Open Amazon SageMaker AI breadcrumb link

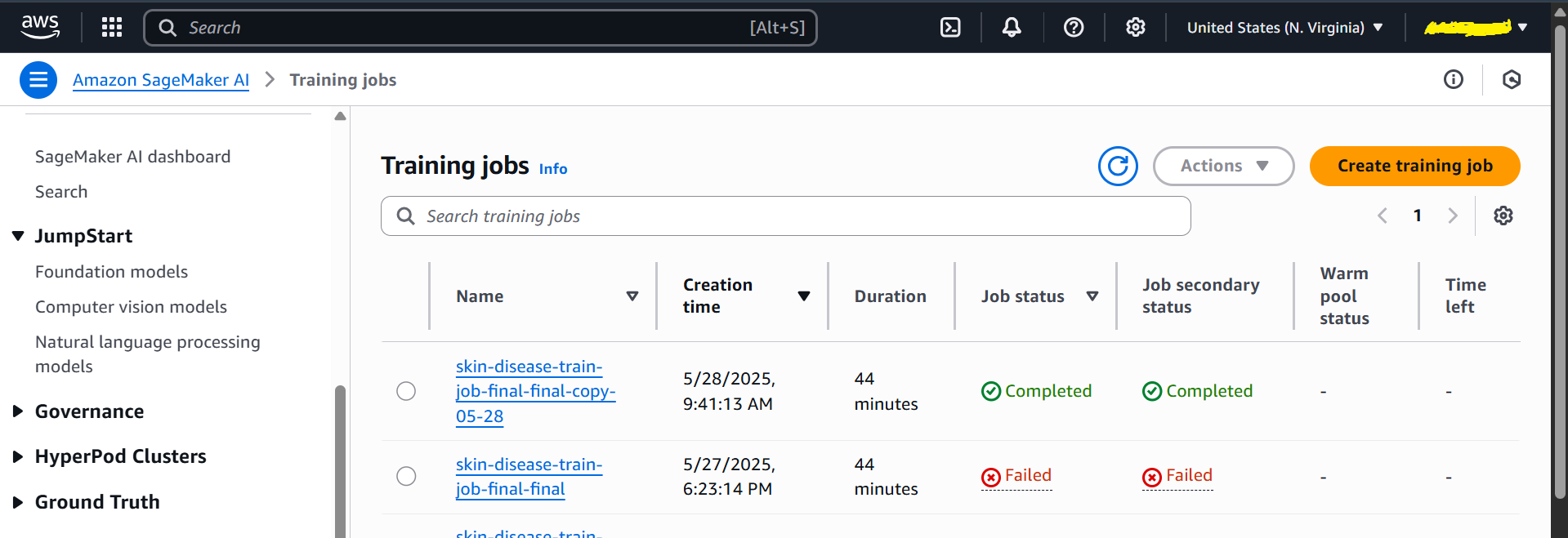161,80
